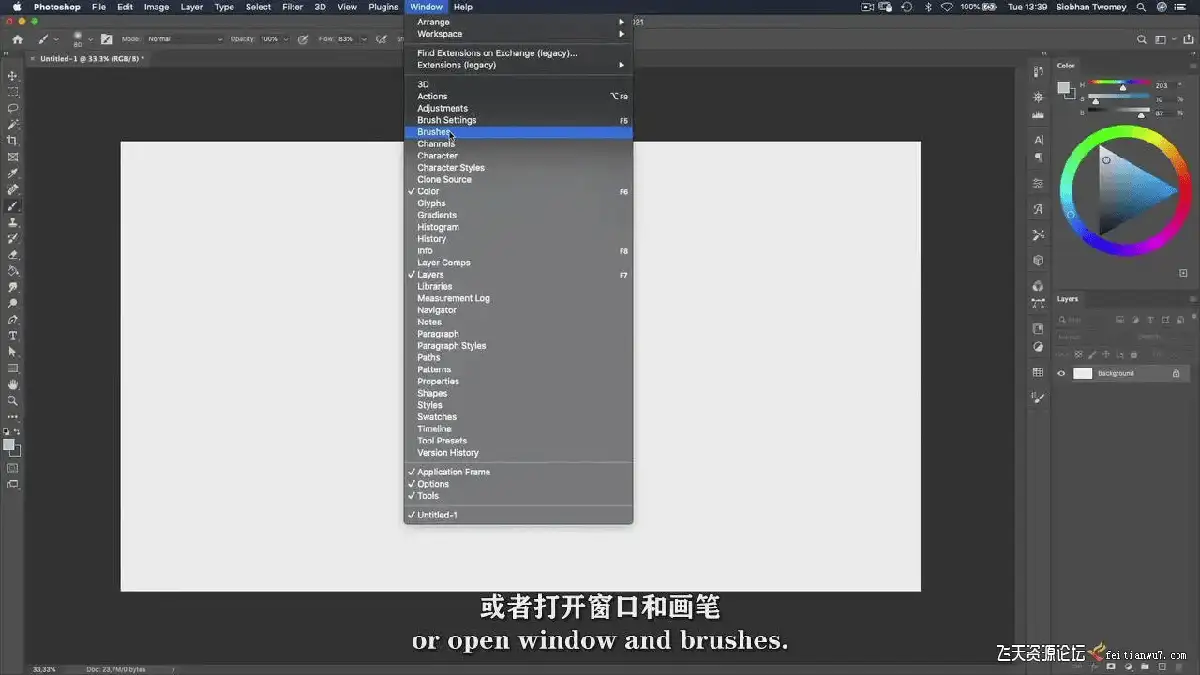Select the Paint Bucket tool
This screenshot has height=675, width=1200.
(x=13, y=271)
